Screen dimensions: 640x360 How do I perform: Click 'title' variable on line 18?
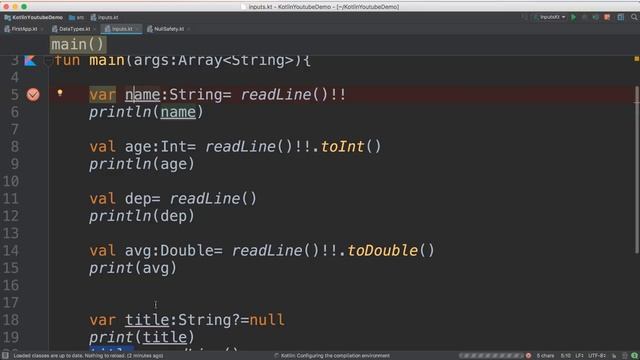point(147,320)
